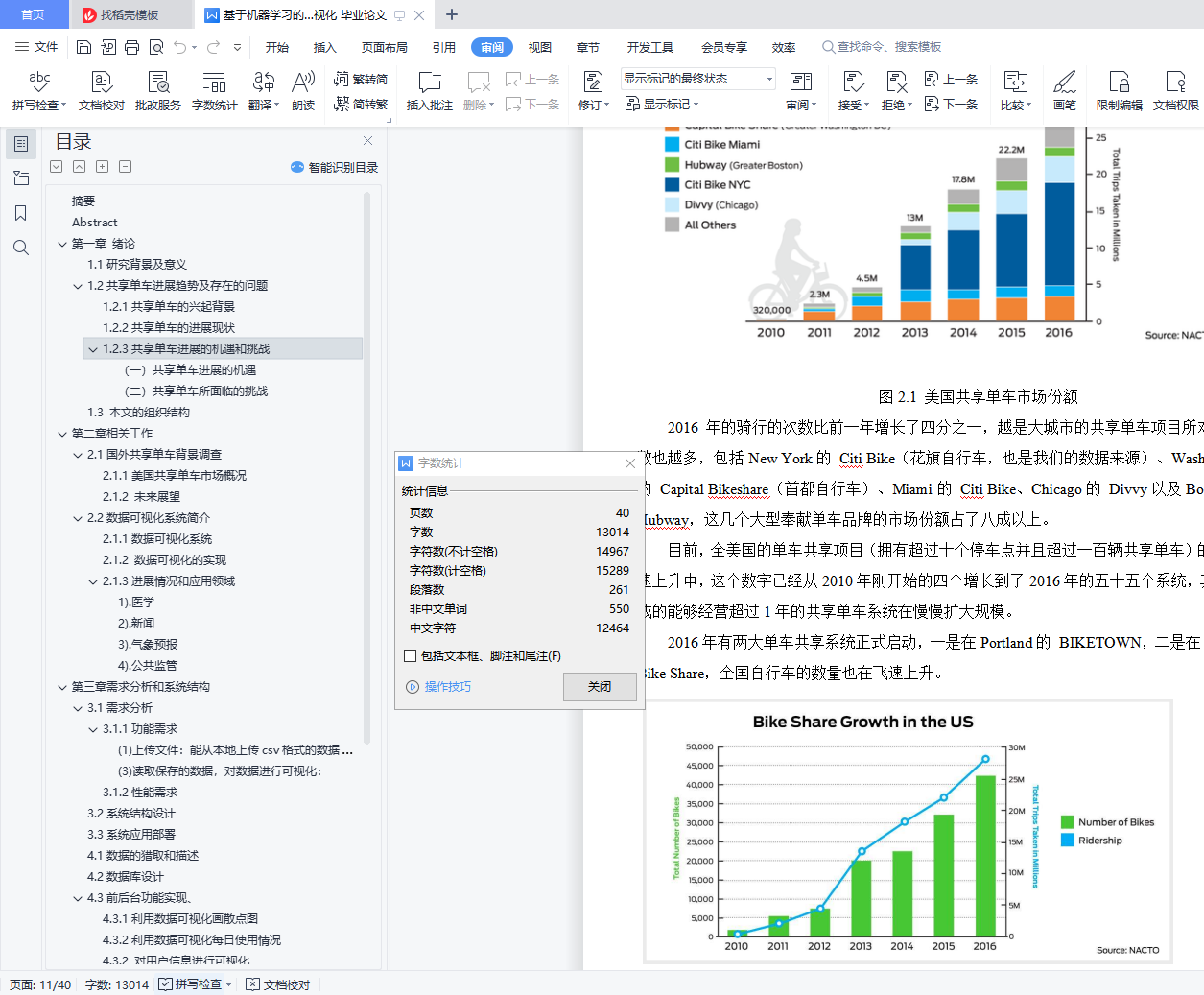Screen dimensions: 1204x995
Task: Open 批改服务 correction service
Action: (x=158, y=91)
